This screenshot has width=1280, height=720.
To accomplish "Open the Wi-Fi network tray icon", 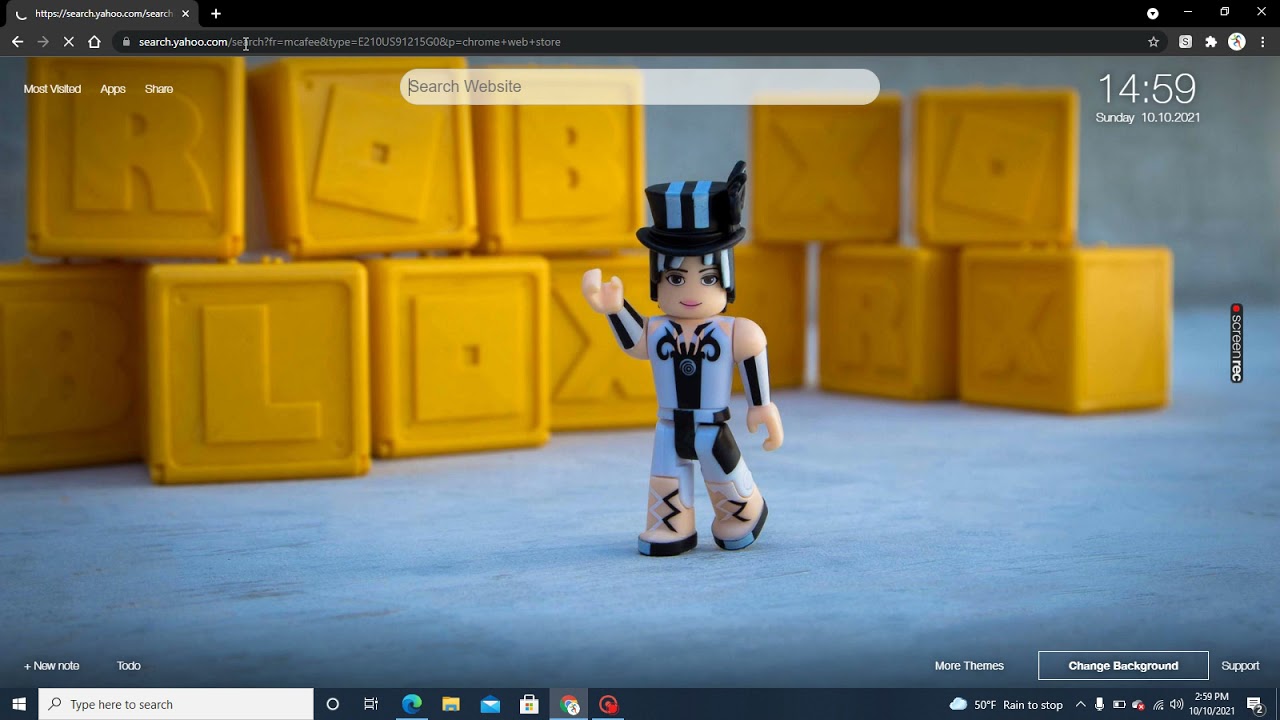I will click(1158, 704).
